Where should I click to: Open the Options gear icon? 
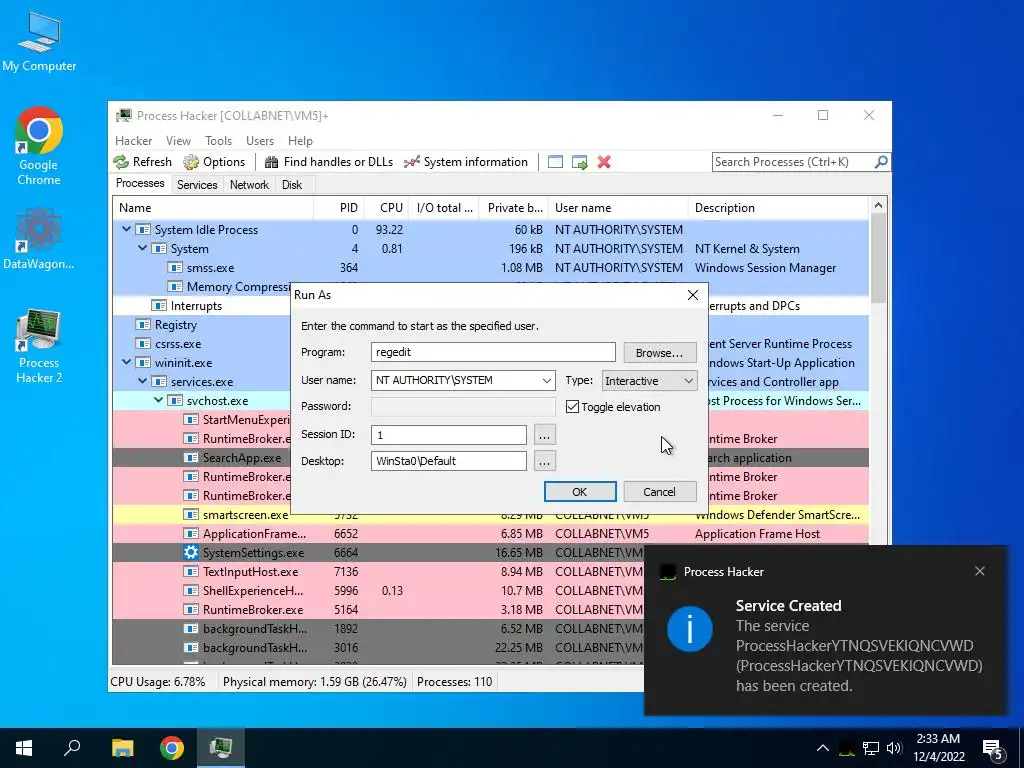191,162
